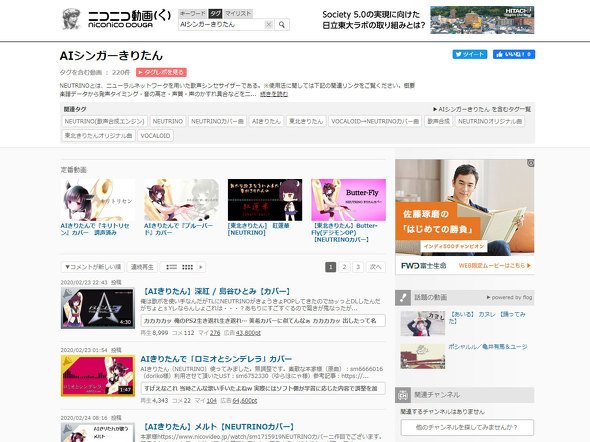Expand description with 続きを読む link

274,94
